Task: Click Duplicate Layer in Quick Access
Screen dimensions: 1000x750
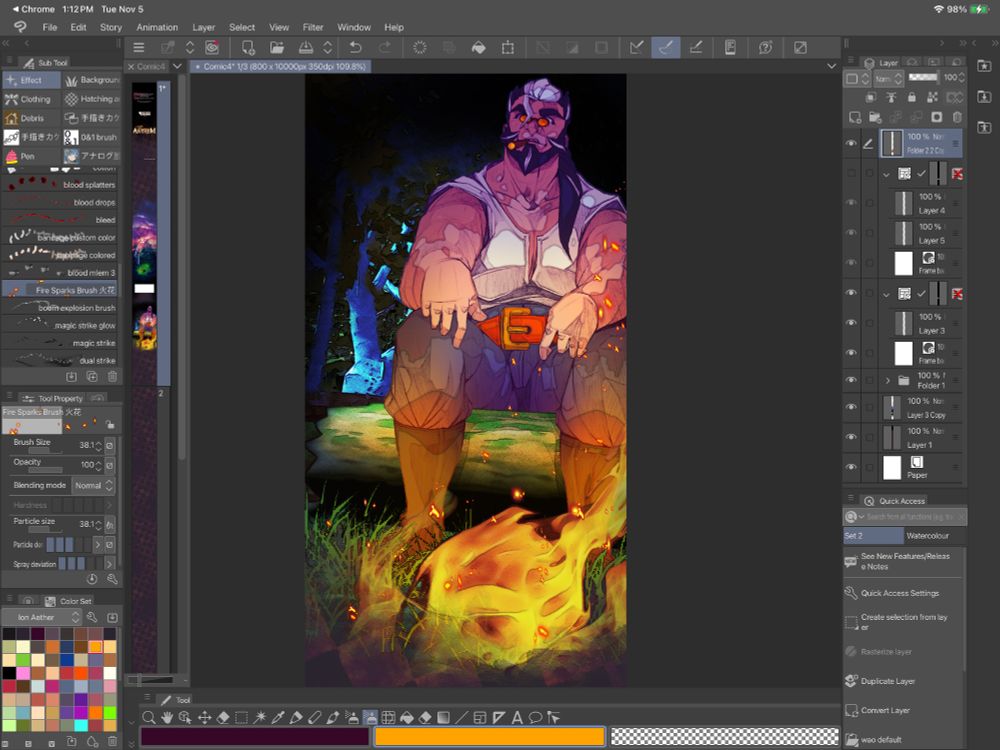Action: [x=888, y=681]
